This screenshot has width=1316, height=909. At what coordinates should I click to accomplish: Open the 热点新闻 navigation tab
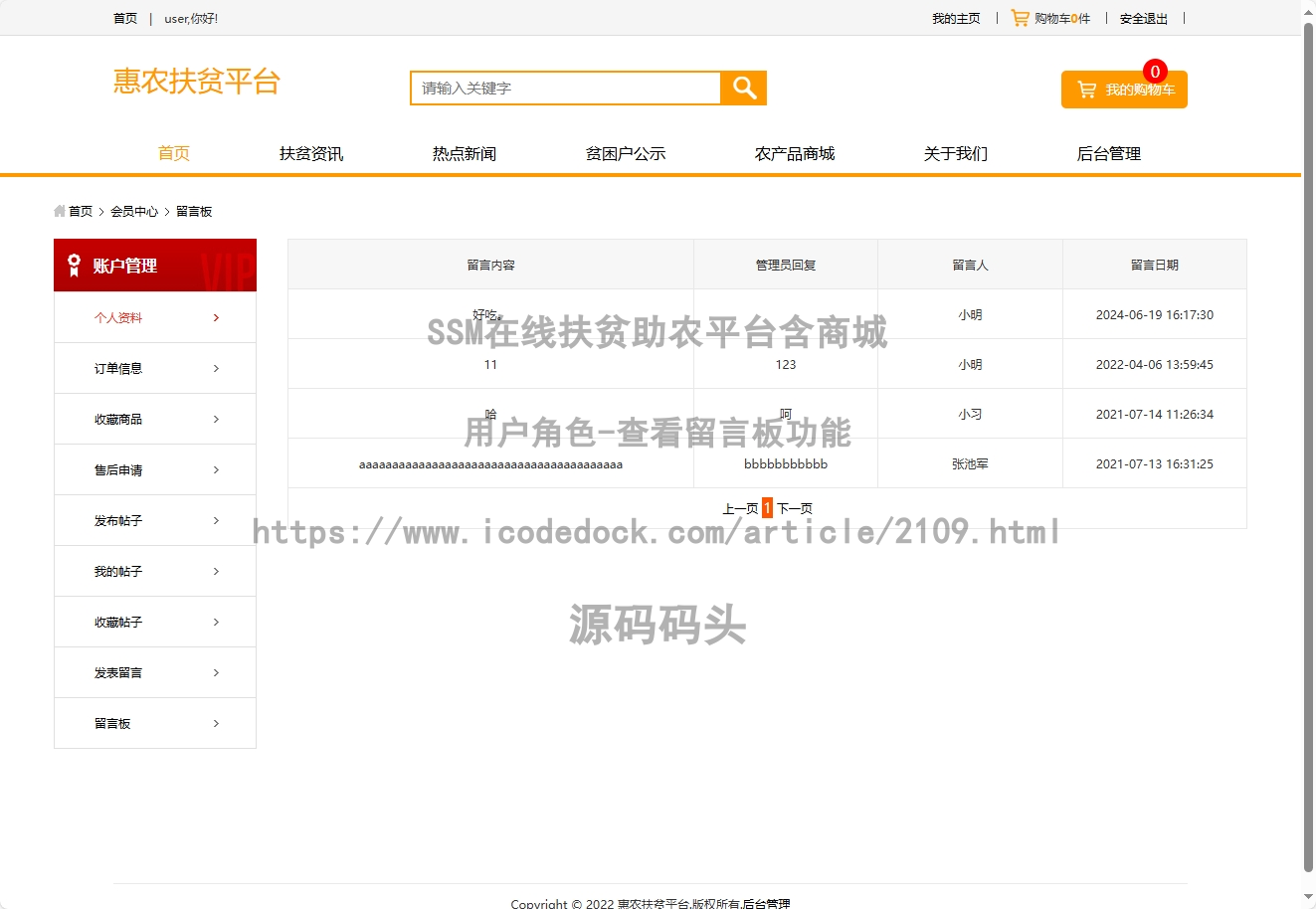click(x=465, y=153)
